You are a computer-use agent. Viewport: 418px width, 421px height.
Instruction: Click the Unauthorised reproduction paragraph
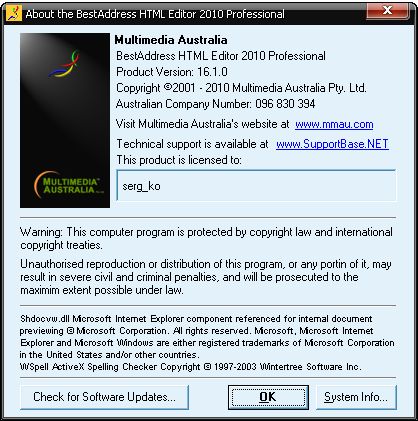point(206,277)
